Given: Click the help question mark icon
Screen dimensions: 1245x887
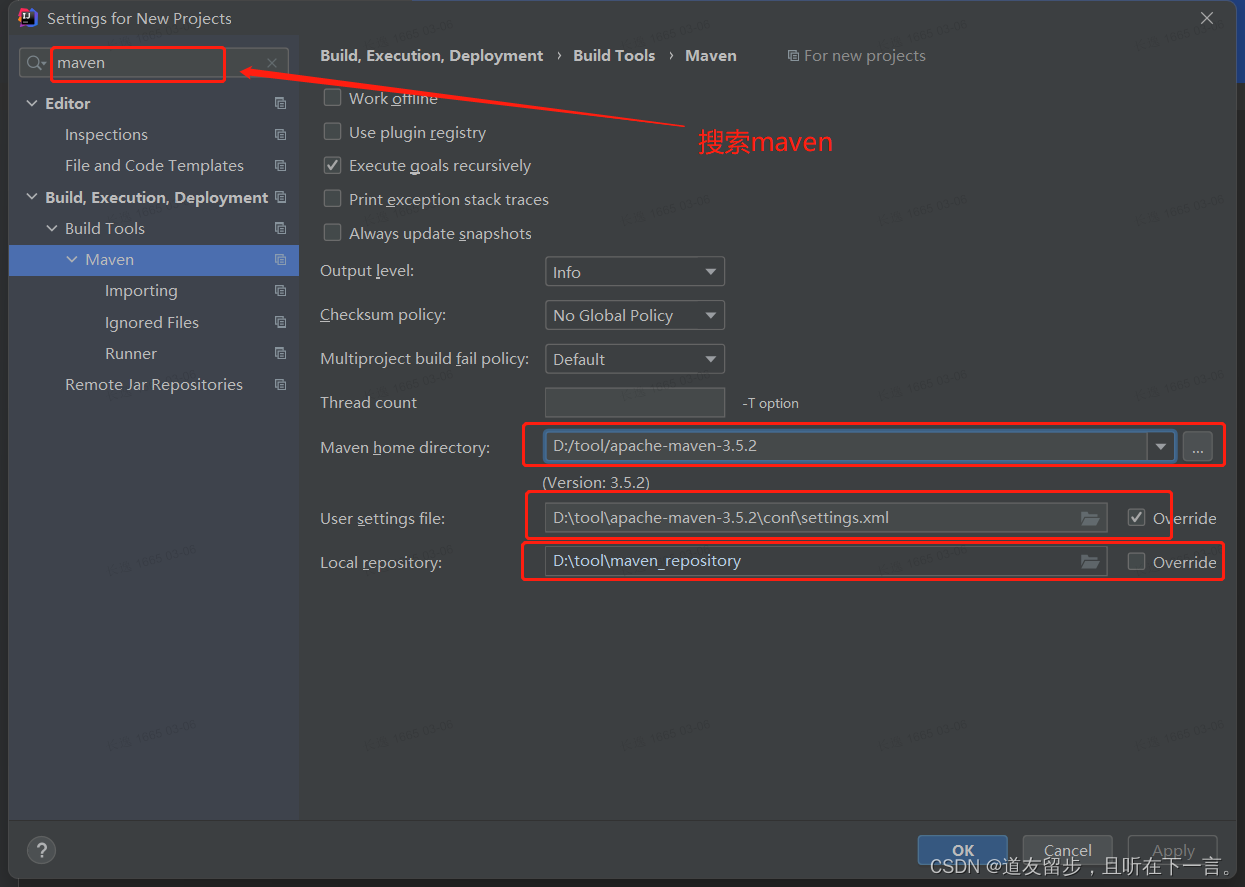Looking at the screenshot, I should click(41, 850).
